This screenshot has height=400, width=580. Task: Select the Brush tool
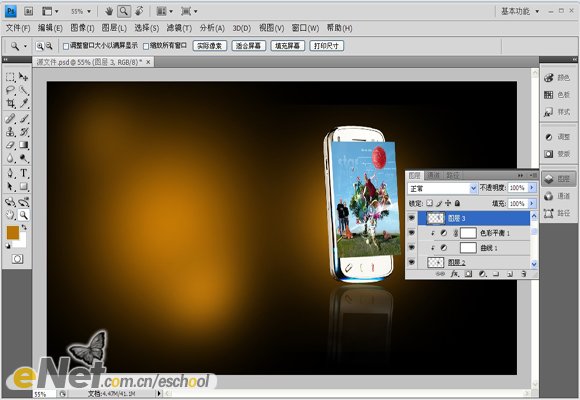click(x=24, y=118)
